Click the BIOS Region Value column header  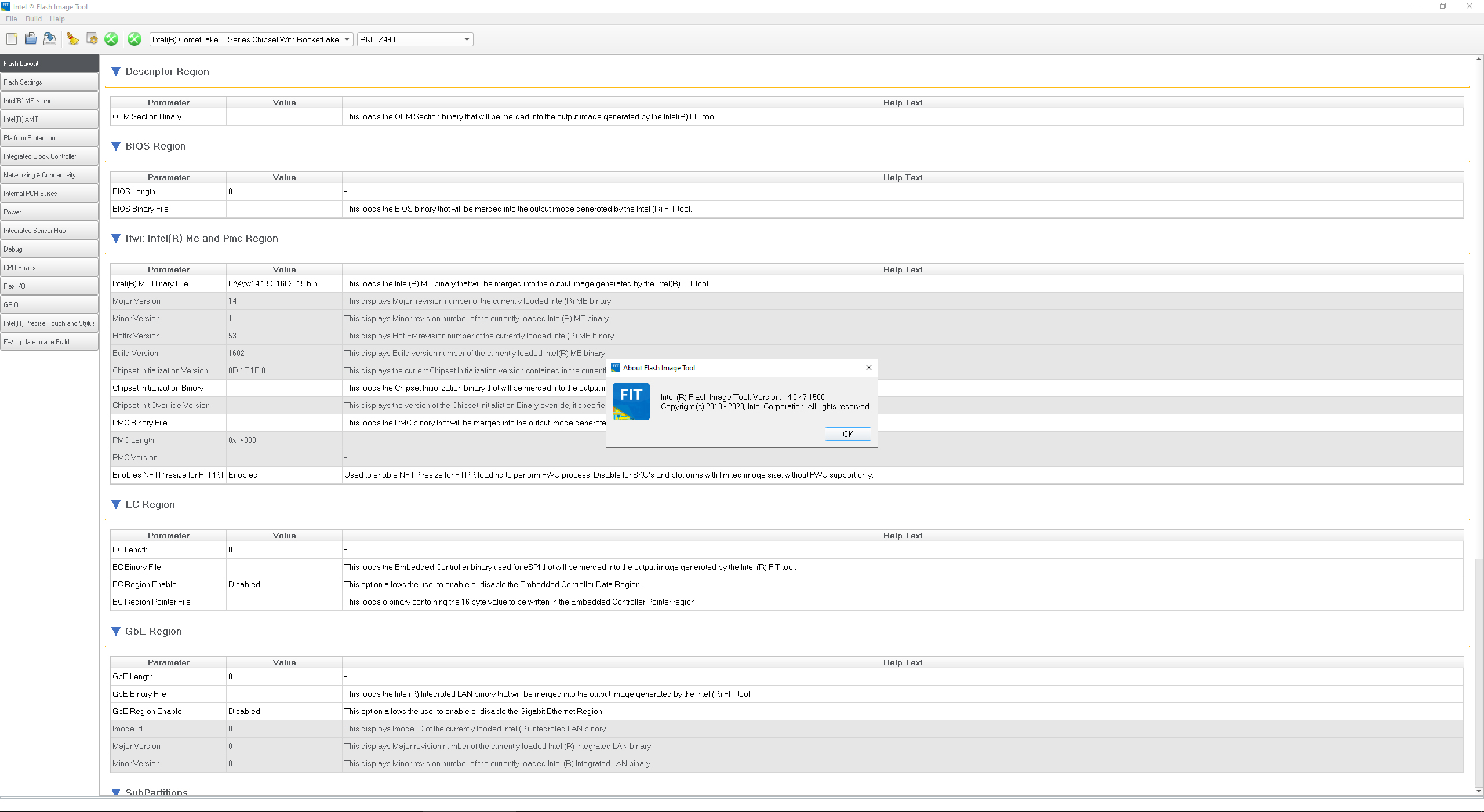[284, 177]
